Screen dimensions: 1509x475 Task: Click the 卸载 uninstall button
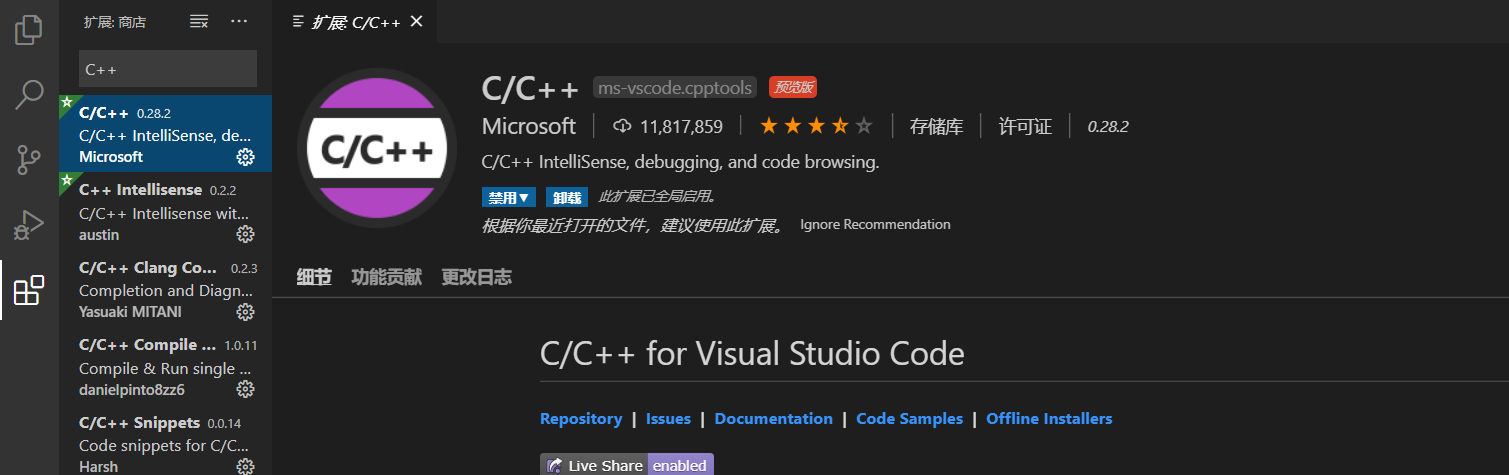point(566,197)
